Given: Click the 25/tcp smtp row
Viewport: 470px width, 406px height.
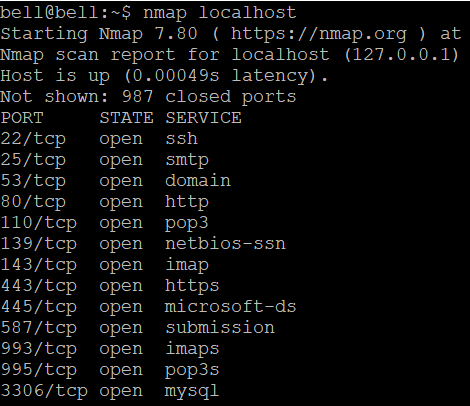Looking at the screenshot, I should 105,160.
